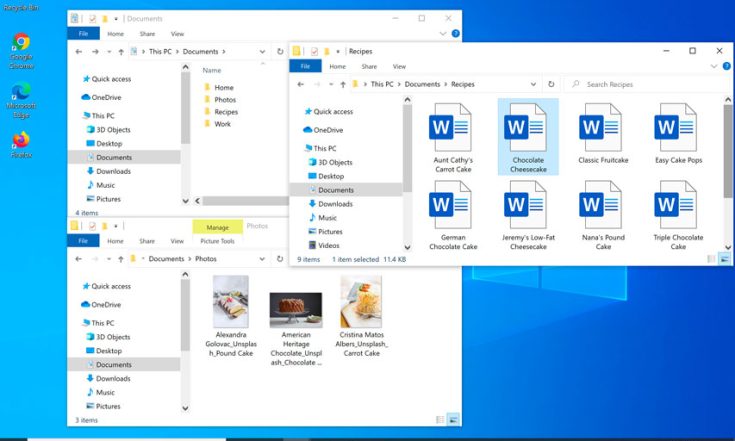735x441 pixels.
Task: Click the Properties checkmark in Recipes title bar
Action: point(314,51)
